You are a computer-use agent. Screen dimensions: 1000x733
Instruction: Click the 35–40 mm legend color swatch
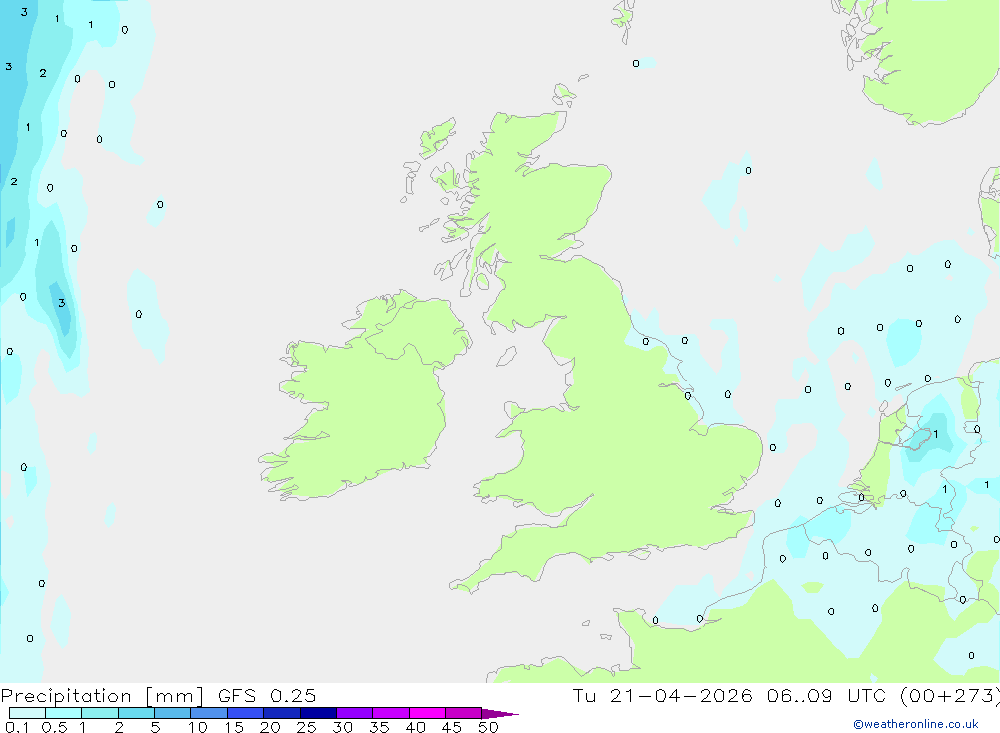click(x=391, y=713)
